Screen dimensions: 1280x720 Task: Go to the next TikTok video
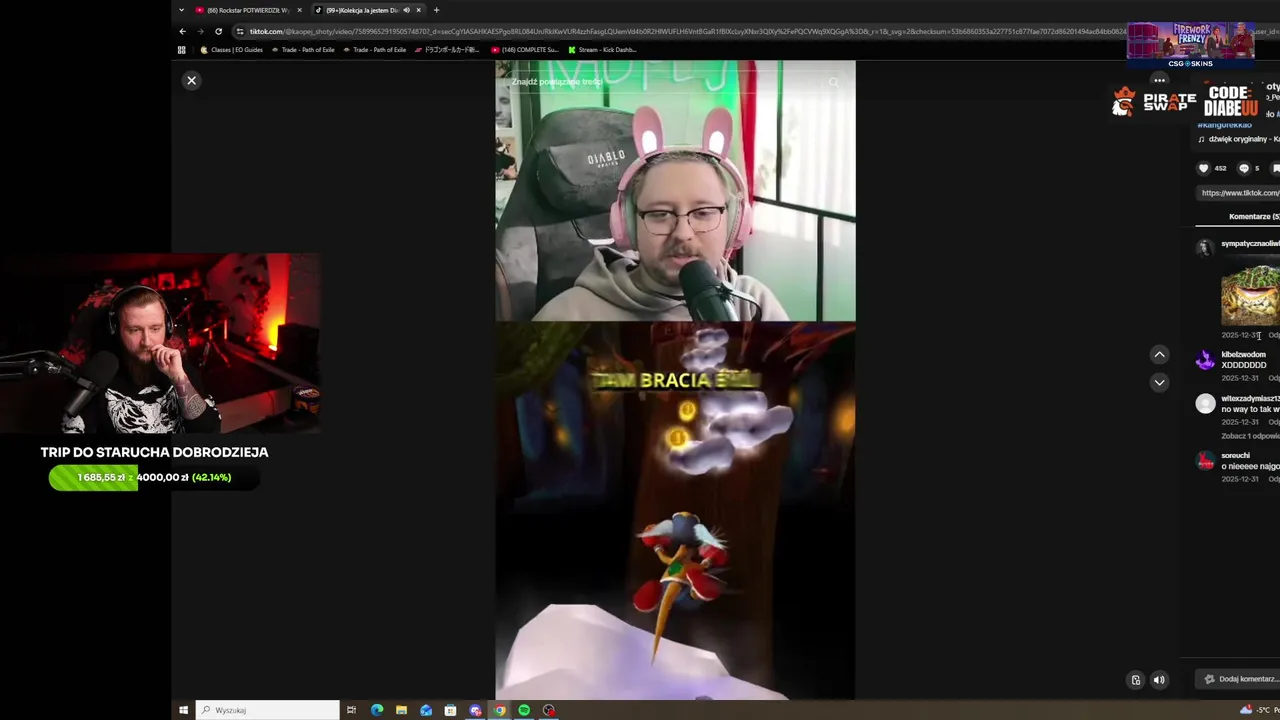[x=1159, y=382]
